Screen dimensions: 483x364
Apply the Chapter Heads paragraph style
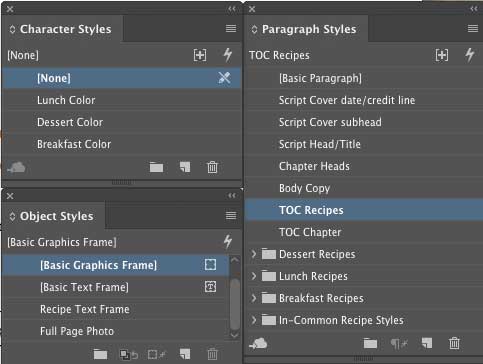coord(364,166)
